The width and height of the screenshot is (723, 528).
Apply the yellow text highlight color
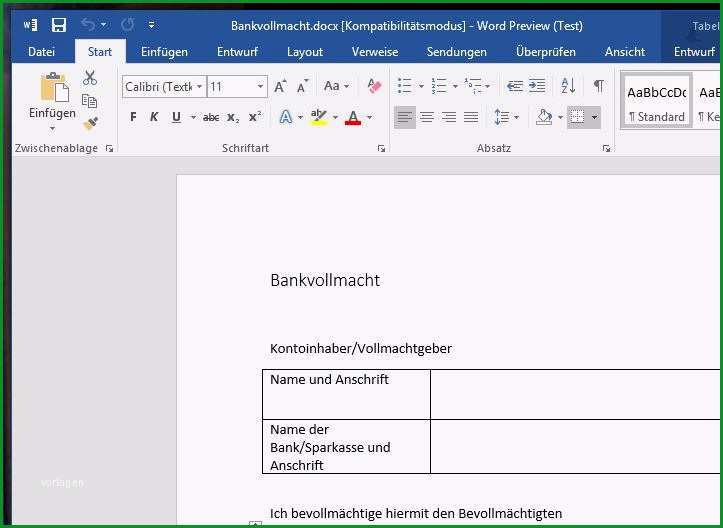tap(319, 117)
